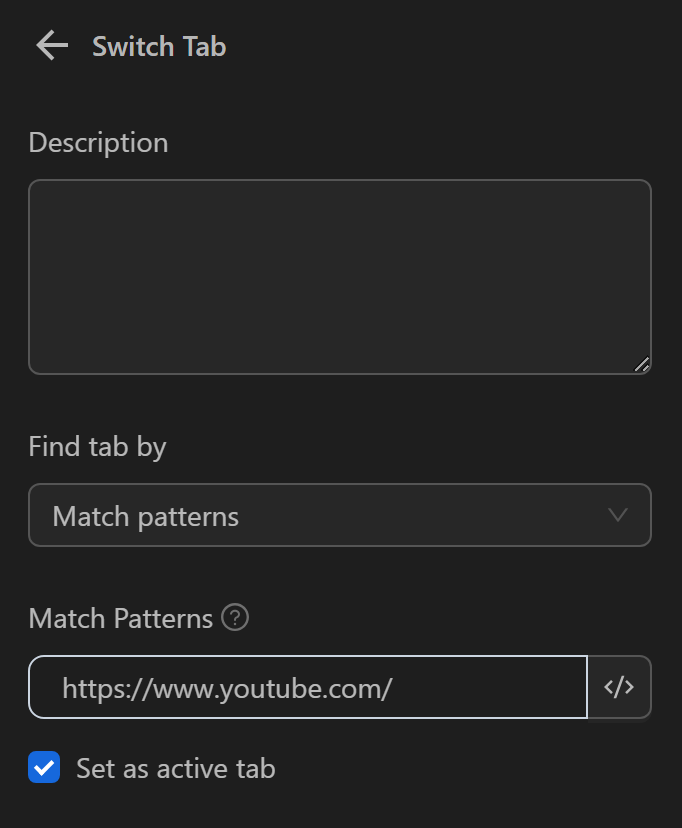Click the back arrow icon
This screenshot has height=828, width=682.
pyautogui.click(x=51, y=46)
